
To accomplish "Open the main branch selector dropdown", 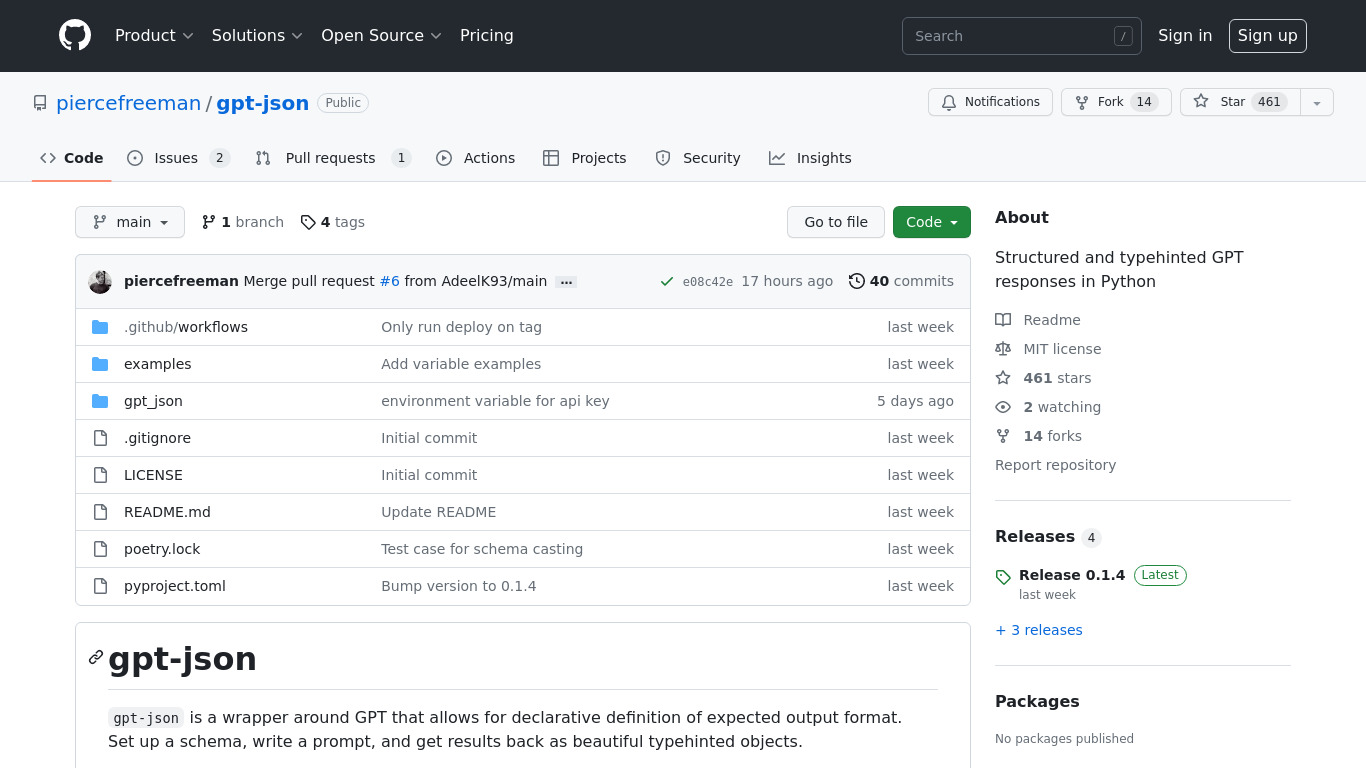I will [130, 222].
